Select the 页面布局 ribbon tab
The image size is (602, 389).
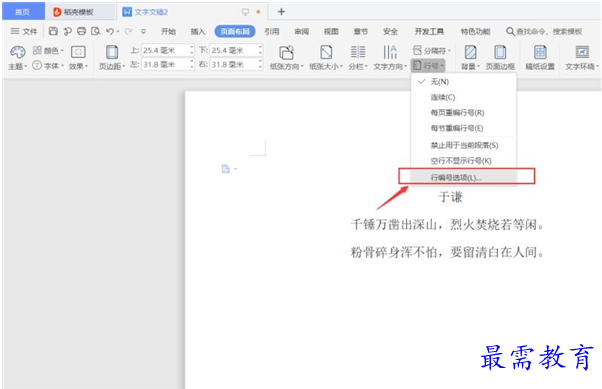pyautogui.click(x=235, y=31)
